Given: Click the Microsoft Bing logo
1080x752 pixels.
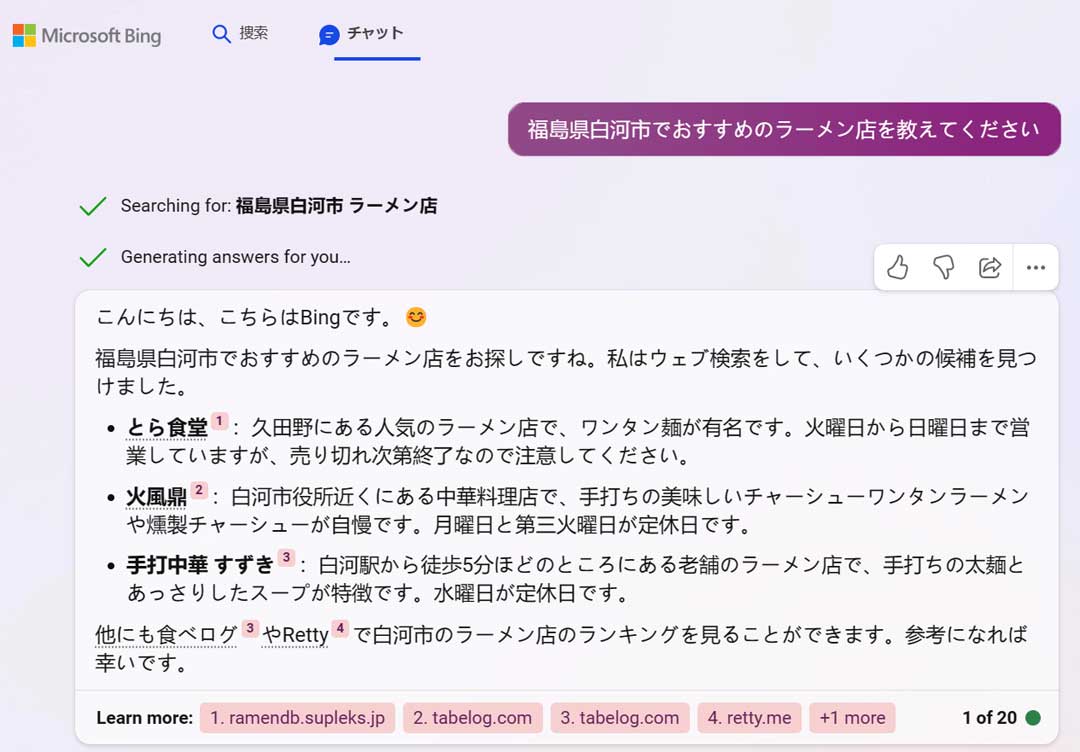Looking at the screenshot, I should [x=87, y=35].
